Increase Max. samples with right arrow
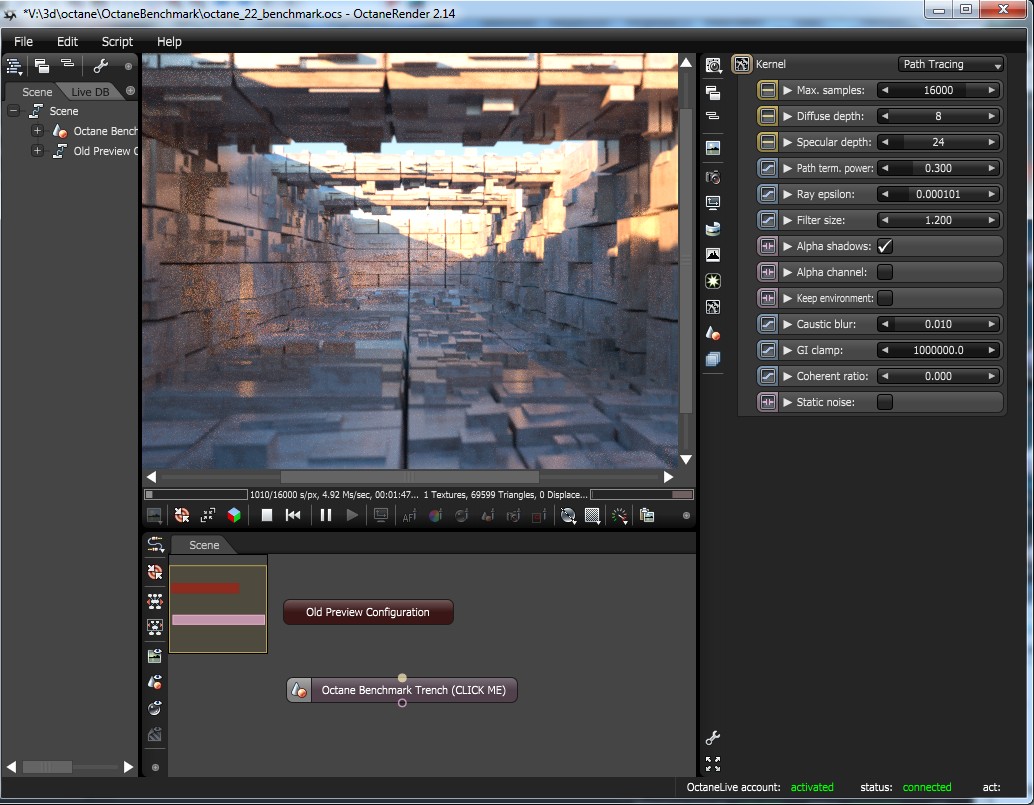Viewport: 1034px width, 805px height. pos(991,90)
